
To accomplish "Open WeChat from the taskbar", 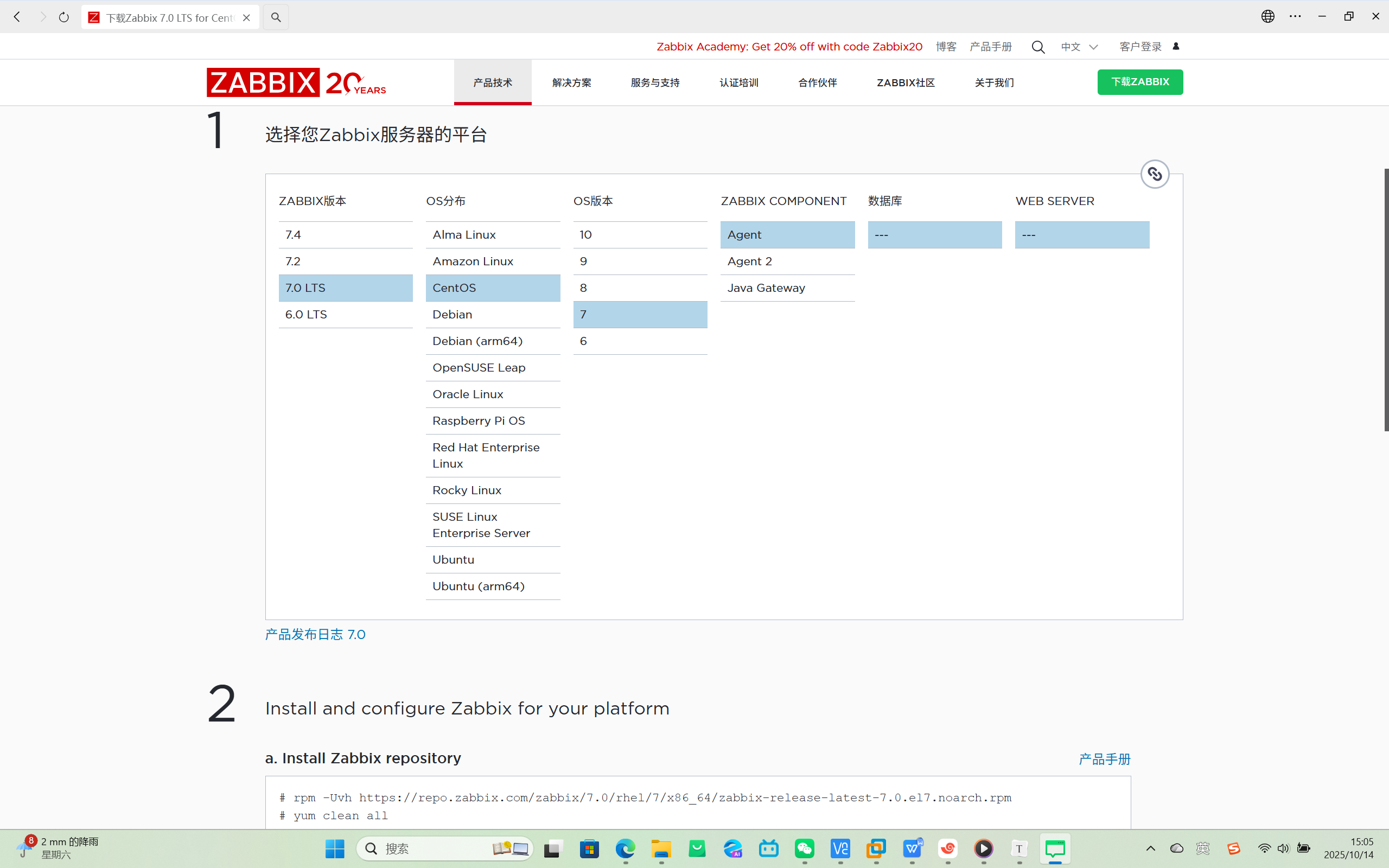I will 804,848.
